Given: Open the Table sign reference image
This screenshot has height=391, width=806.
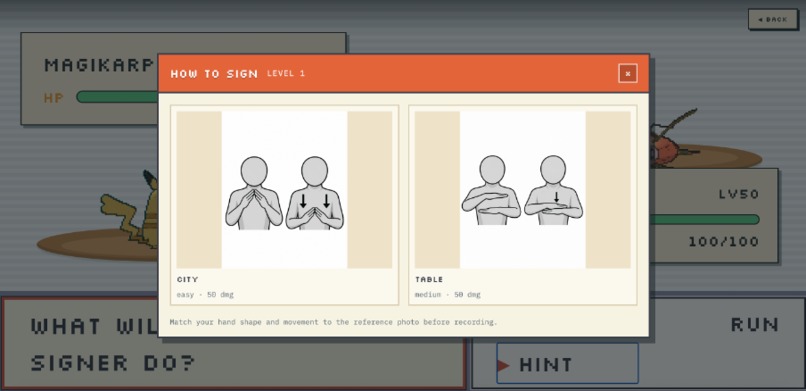Looking at the screenshot, I should (523, 190).
